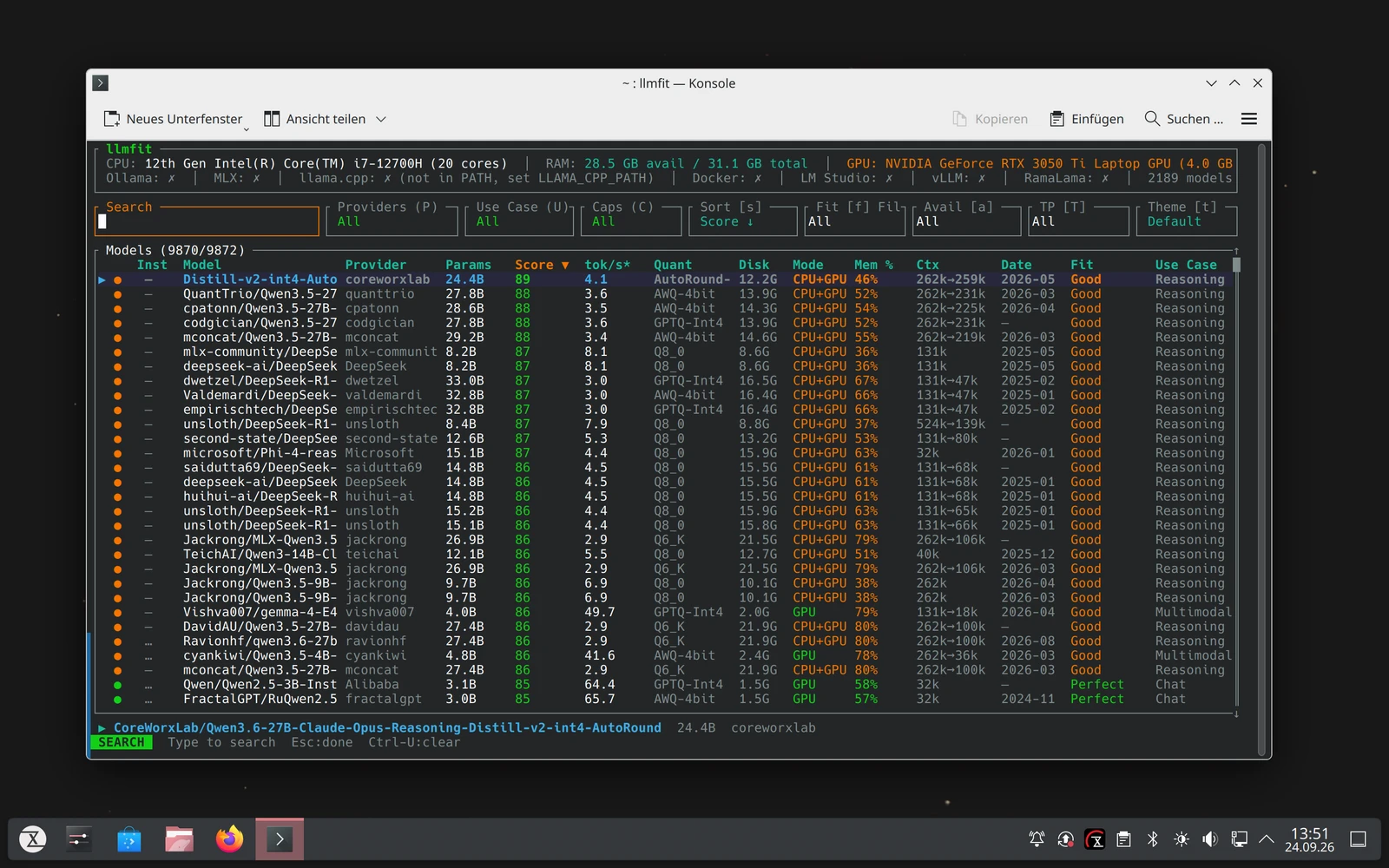Click the Mem % column header
This screenshot has width=1389, height=868.
873,265
